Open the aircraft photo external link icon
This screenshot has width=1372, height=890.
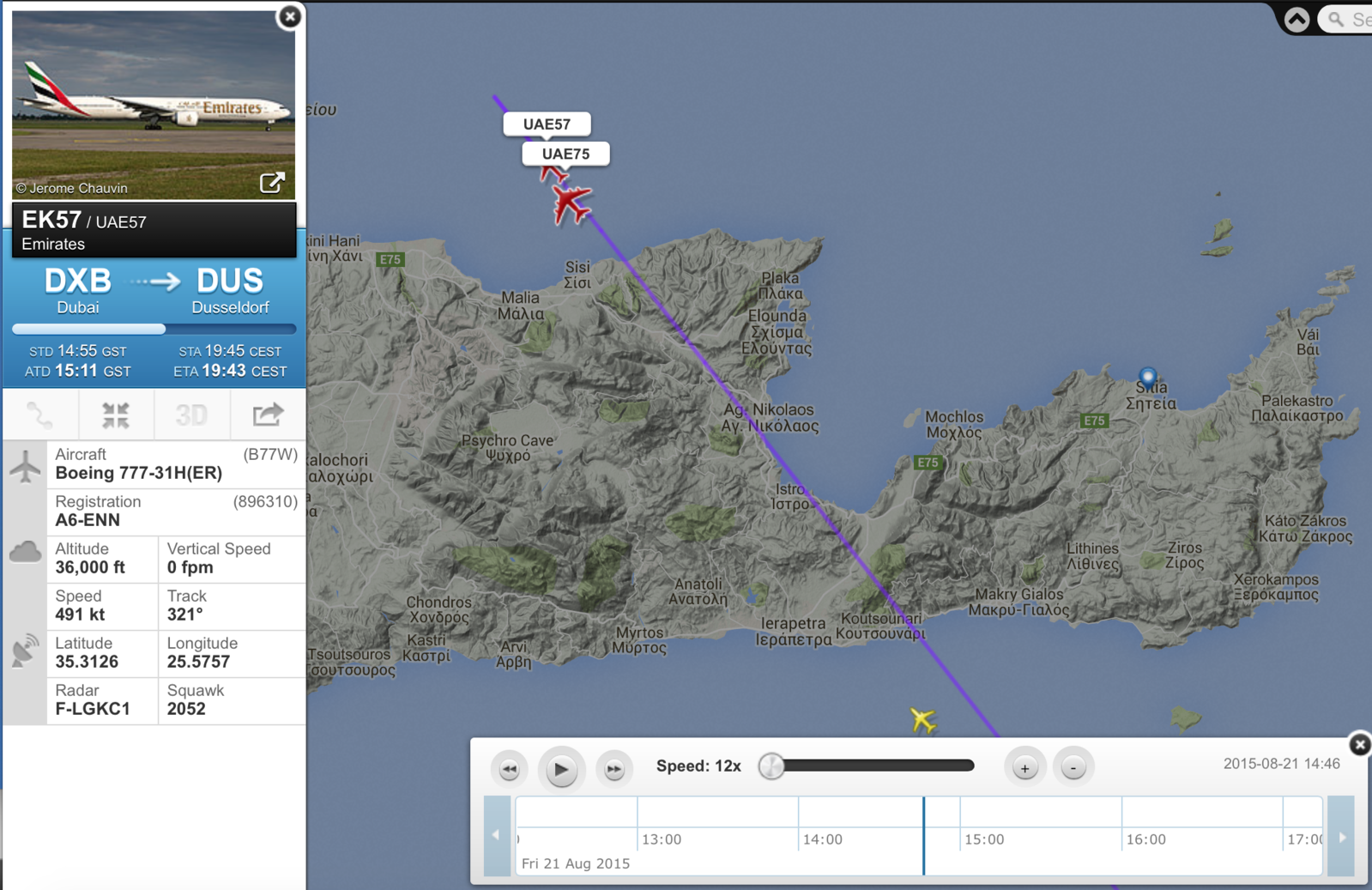(272, 183)
